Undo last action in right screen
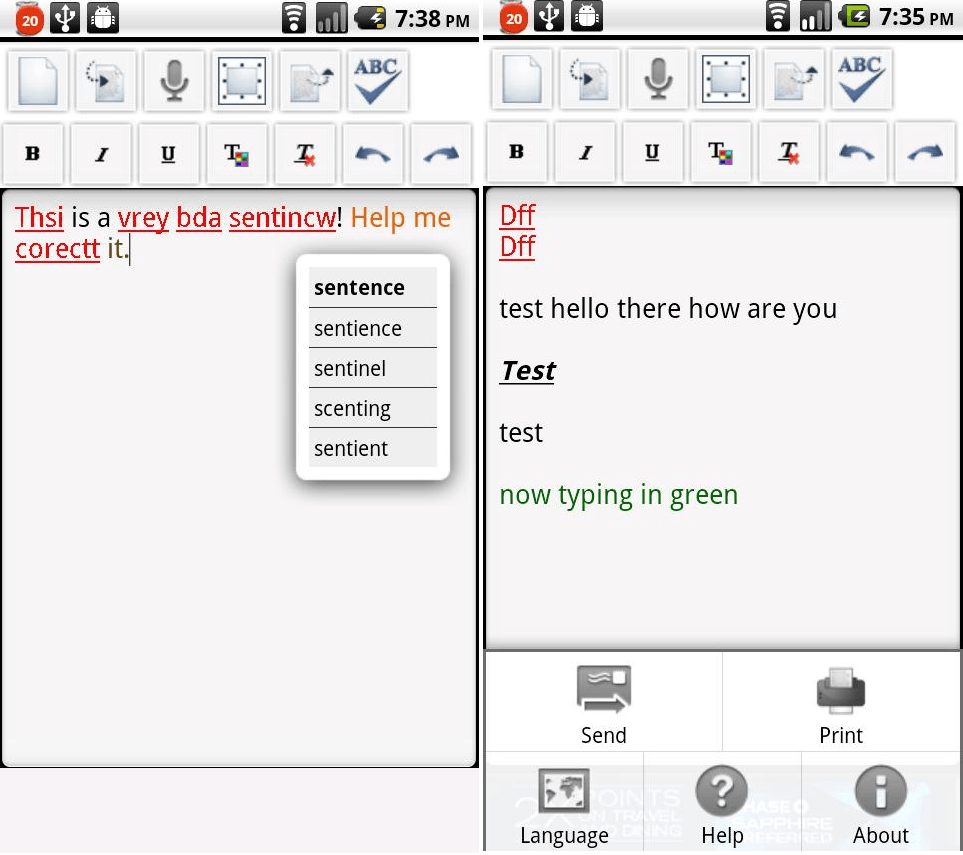This screenshot has height=855, width=963. [x=857, y=152]
